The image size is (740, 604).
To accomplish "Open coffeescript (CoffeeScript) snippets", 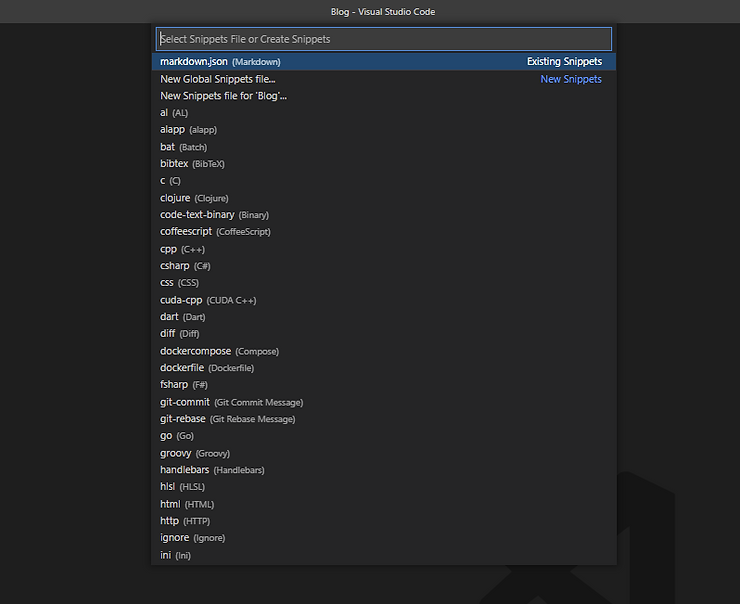I will click(215, 232).
